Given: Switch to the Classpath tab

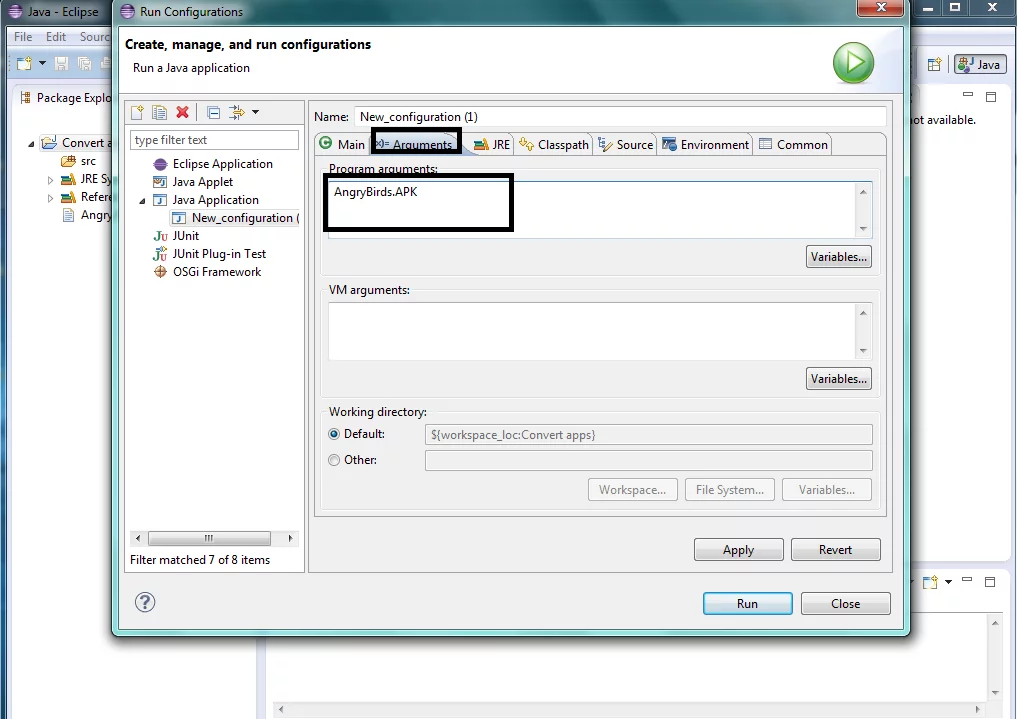Looking at the screenshot, I should tap(555, 145).
